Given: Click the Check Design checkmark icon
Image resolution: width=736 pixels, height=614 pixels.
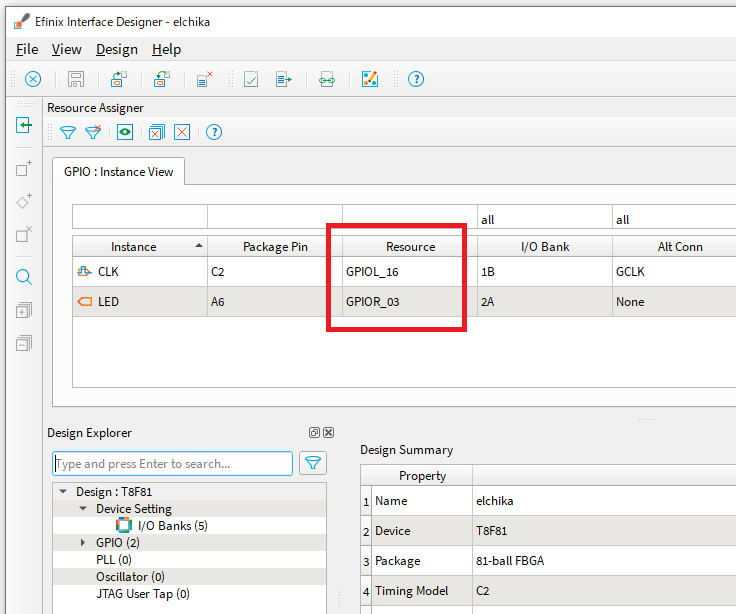Looking at the screenshot, I should (251, 79).
